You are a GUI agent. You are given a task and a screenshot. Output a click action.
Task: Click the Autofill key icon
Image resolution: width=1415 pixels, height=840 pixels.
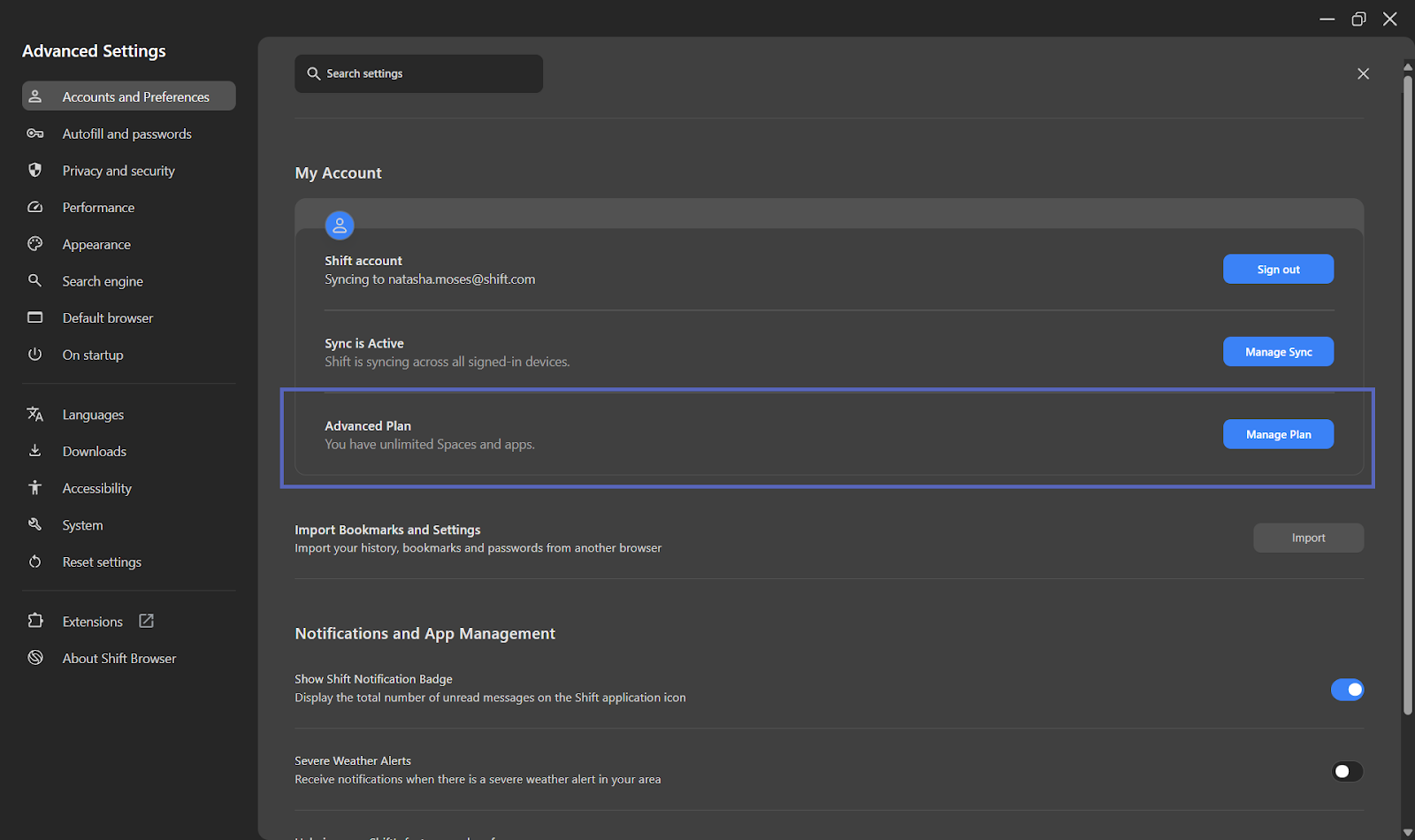click(x=35, y=134)
